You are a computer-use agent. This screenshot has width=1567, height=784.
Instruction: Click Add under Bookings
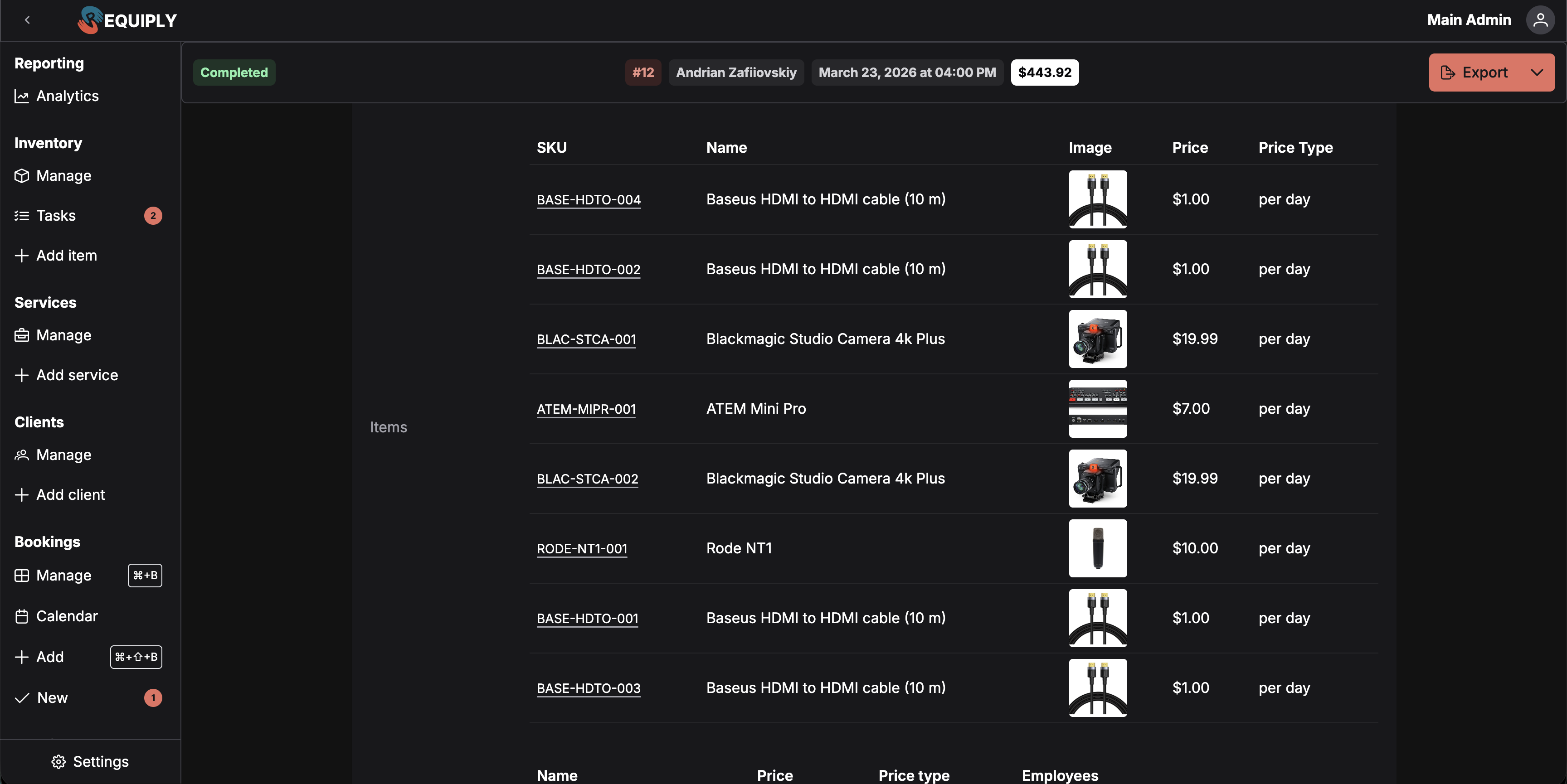[39, 657]
